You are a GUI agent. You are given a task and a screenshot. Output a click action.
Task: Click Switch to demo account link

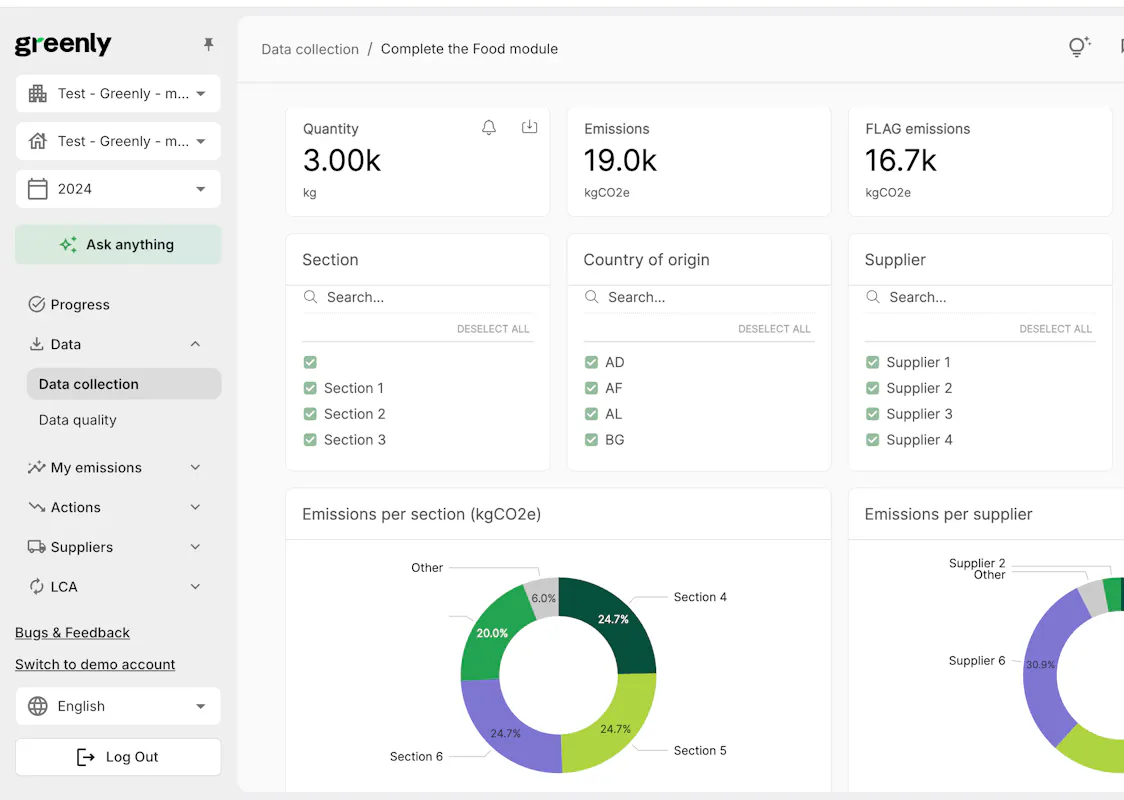pyautogui.click(x=95, y=665)
